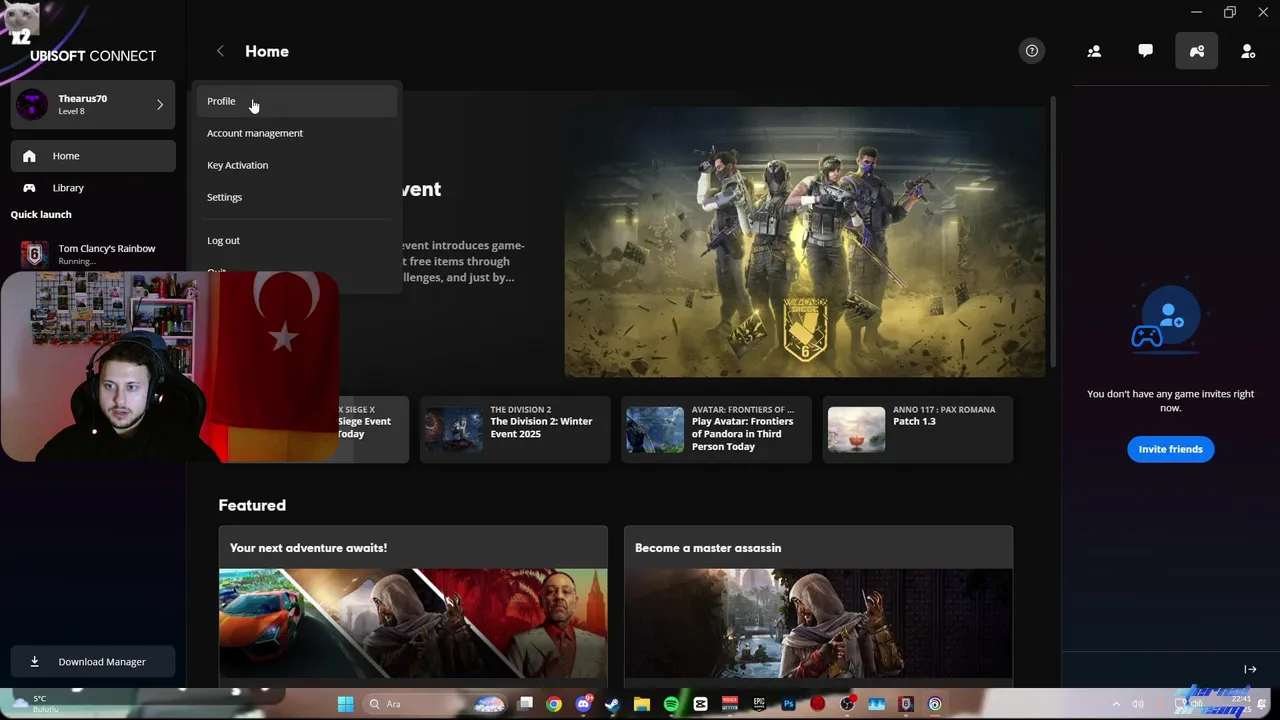The height and width of the screenshot is (720, 1280).
Task: Click the Avatar Frontiers news thumbnail
Action: click(655, 430)
